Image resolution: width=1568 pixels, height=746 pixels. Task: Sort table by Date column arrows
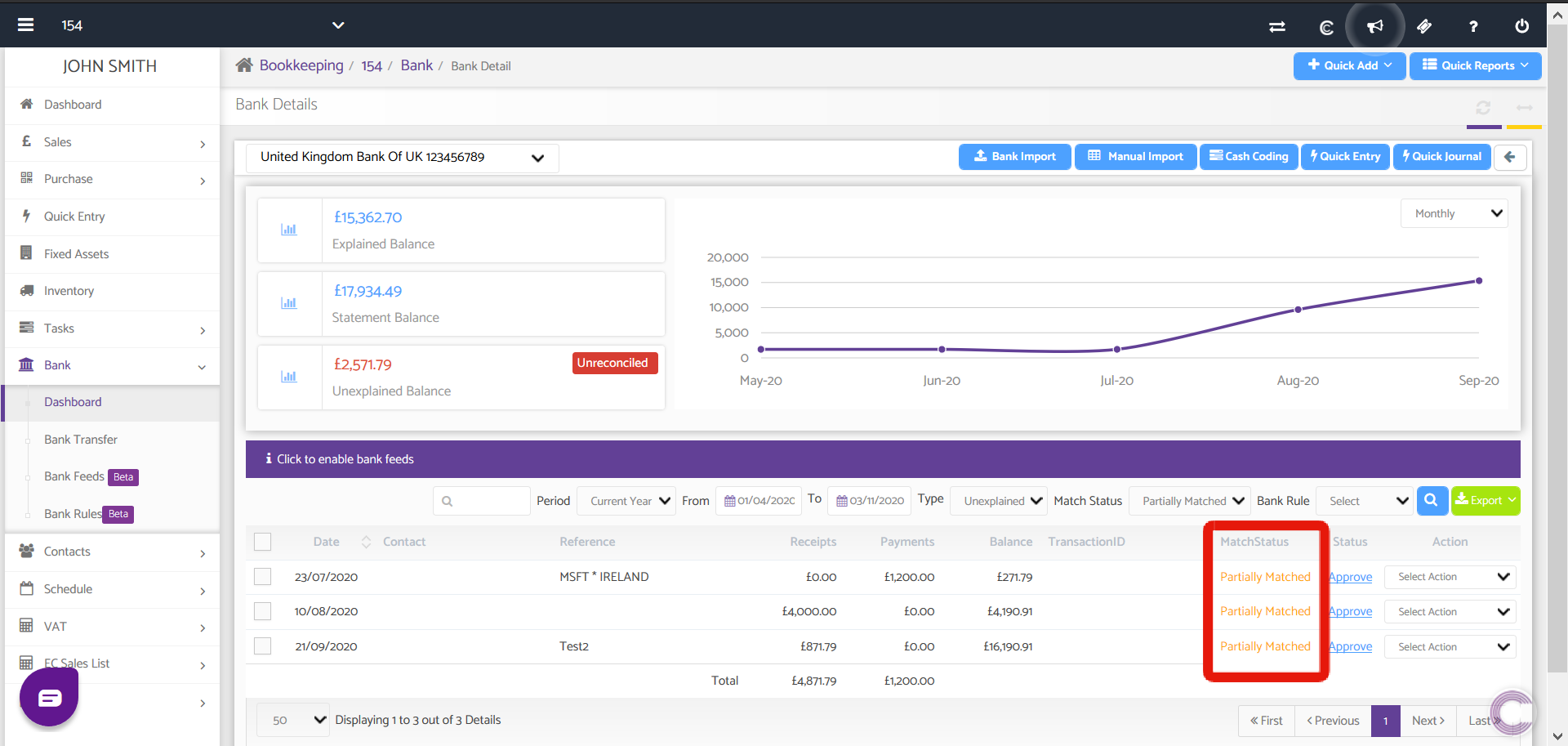tap(366, 542)
